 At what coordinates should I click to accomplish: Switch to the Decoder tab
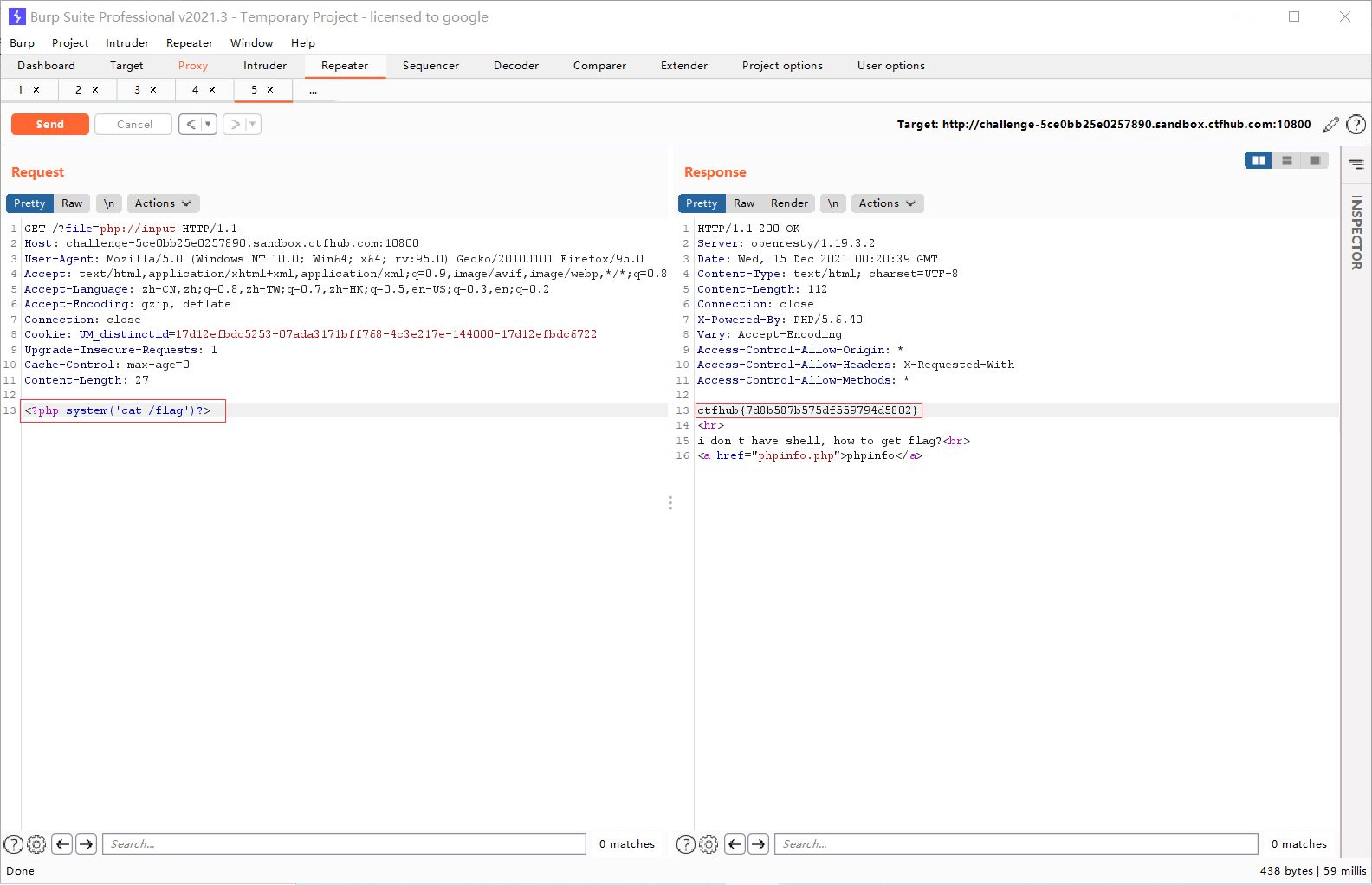(516, 66)
